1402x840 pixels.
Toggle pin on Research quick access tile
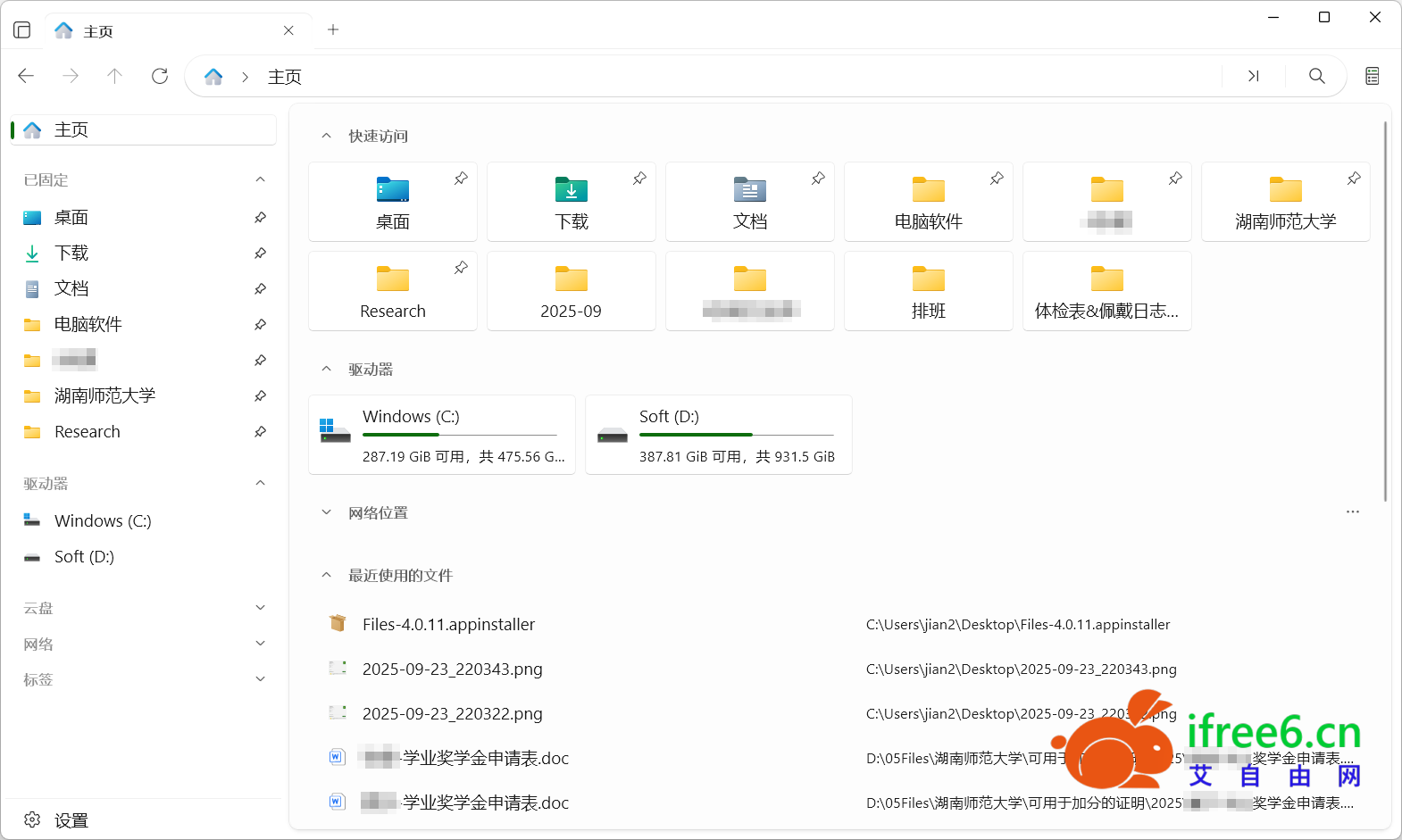461,268
